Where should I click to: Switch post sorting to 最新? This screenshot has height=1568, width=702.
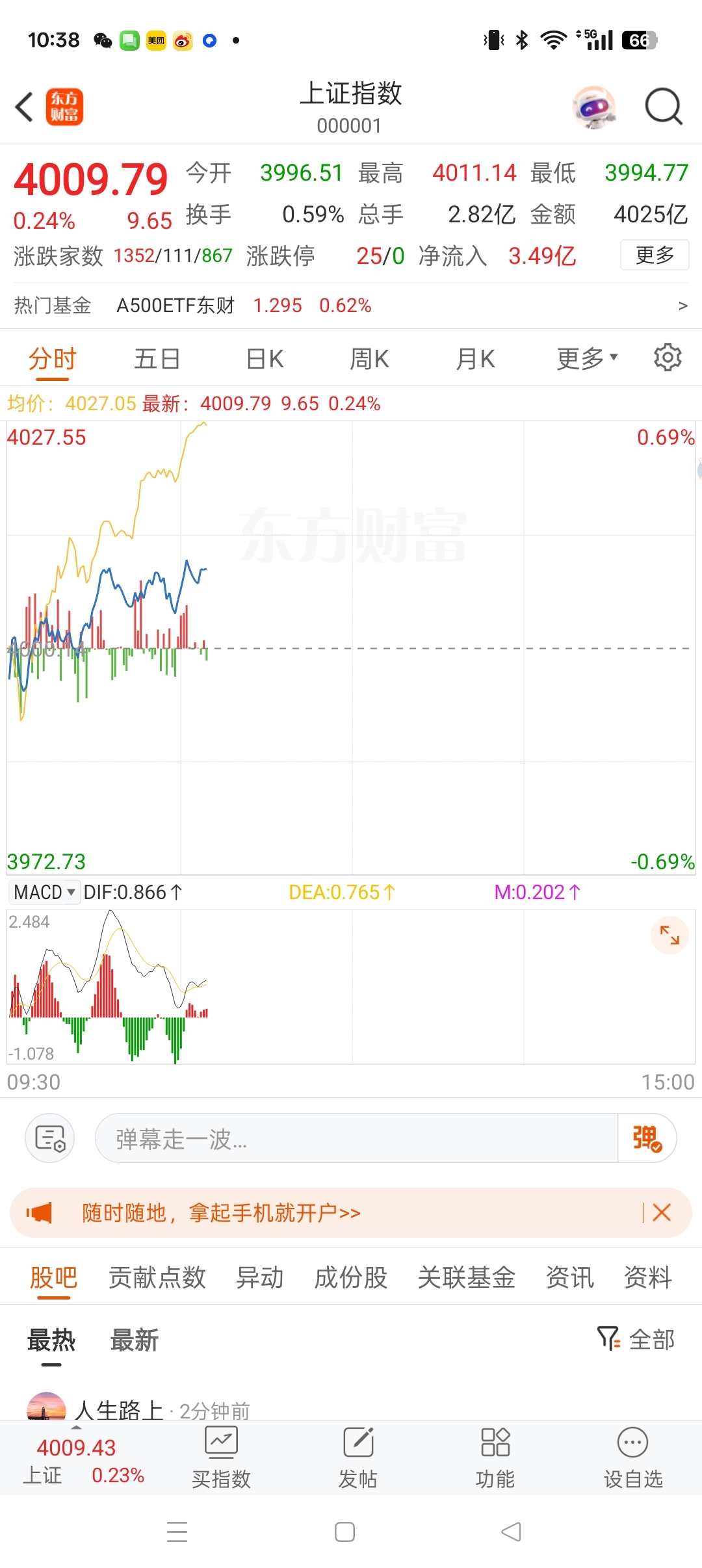point(135,1340)
